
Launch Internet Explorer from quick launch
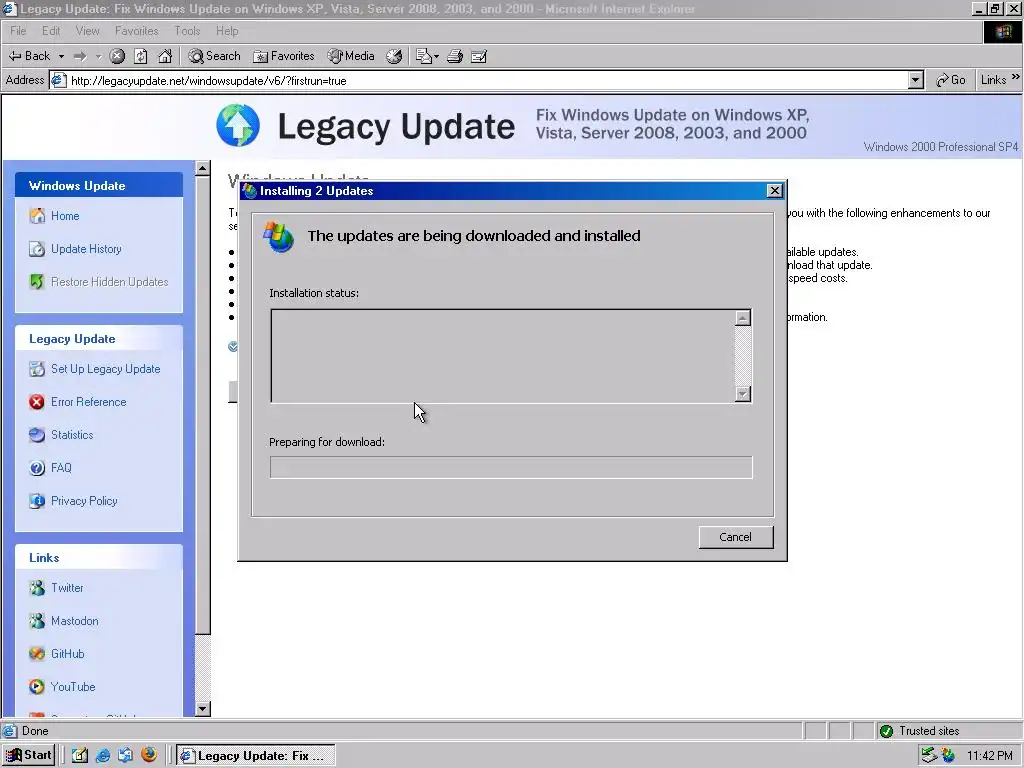[103, 756]
